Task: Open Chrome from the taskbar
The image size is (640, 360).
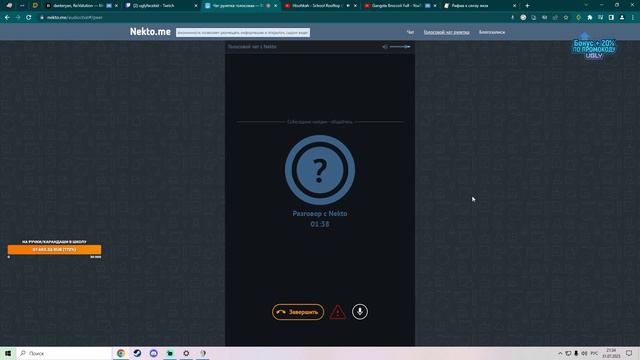Action: click(121, 353)
